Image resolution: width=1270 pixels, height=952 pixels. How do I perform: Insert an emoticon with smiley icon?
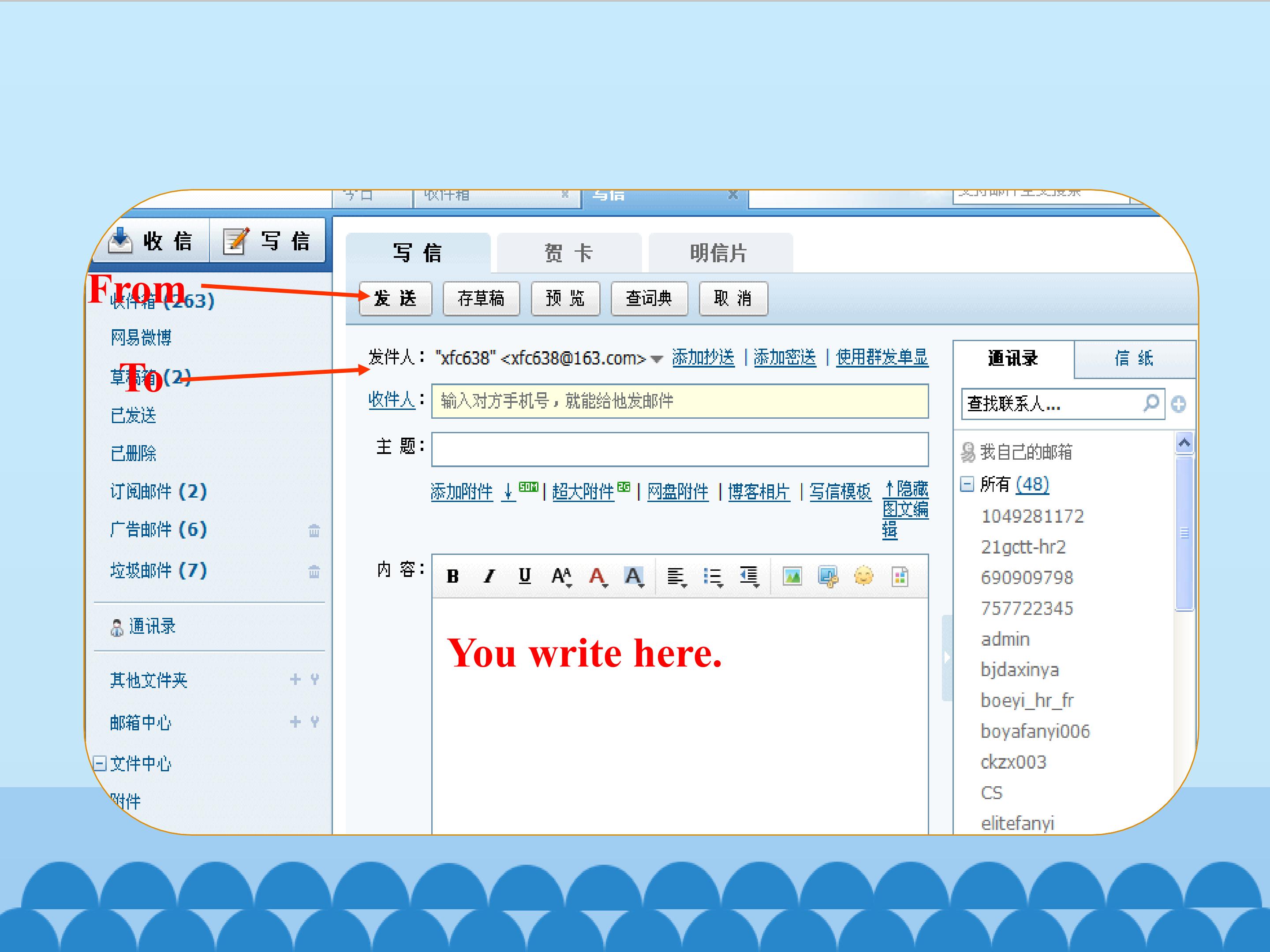click(863, 576)
